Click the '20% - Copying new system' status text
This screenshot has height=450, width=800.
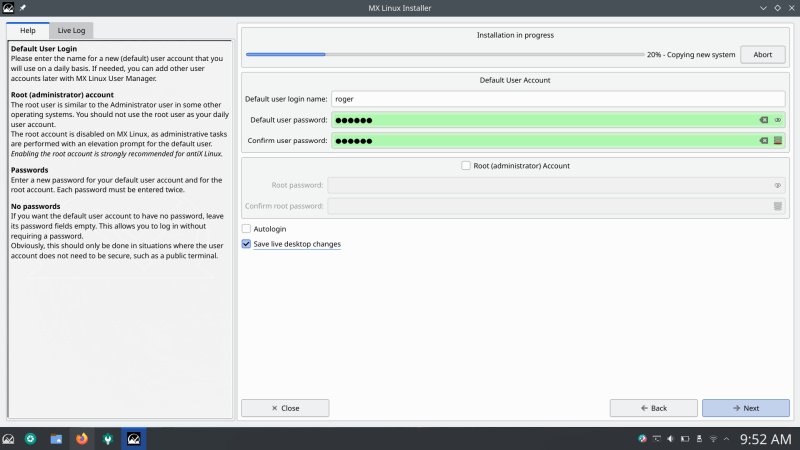[691, 55]
